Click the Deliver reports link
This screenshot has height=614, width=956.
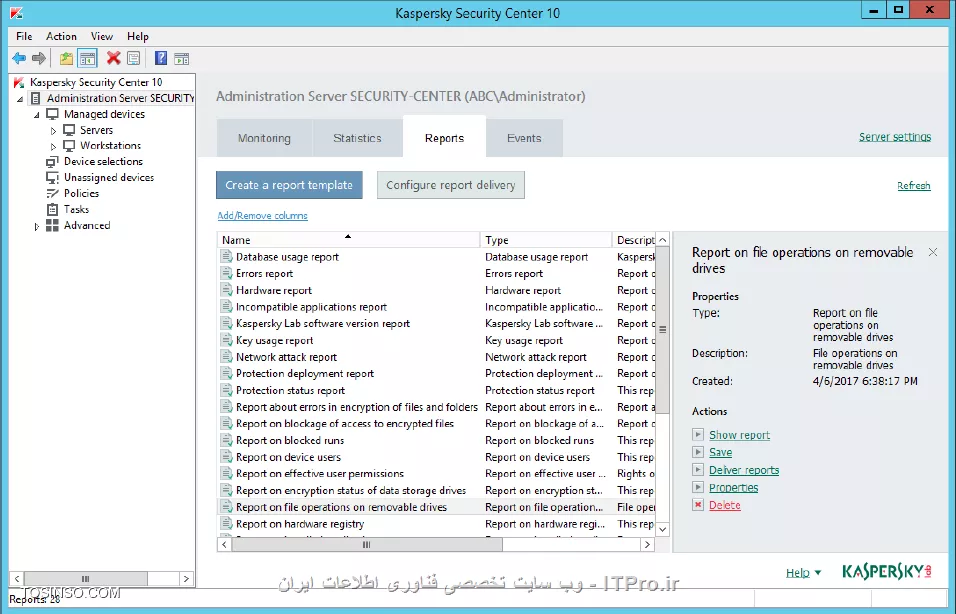point(744,470)
